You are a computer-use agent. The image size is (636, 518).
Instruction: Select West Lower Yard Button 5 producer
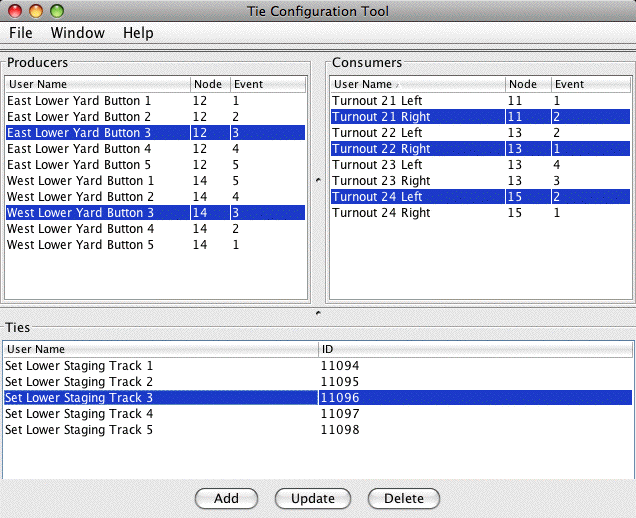pos(80,245)
